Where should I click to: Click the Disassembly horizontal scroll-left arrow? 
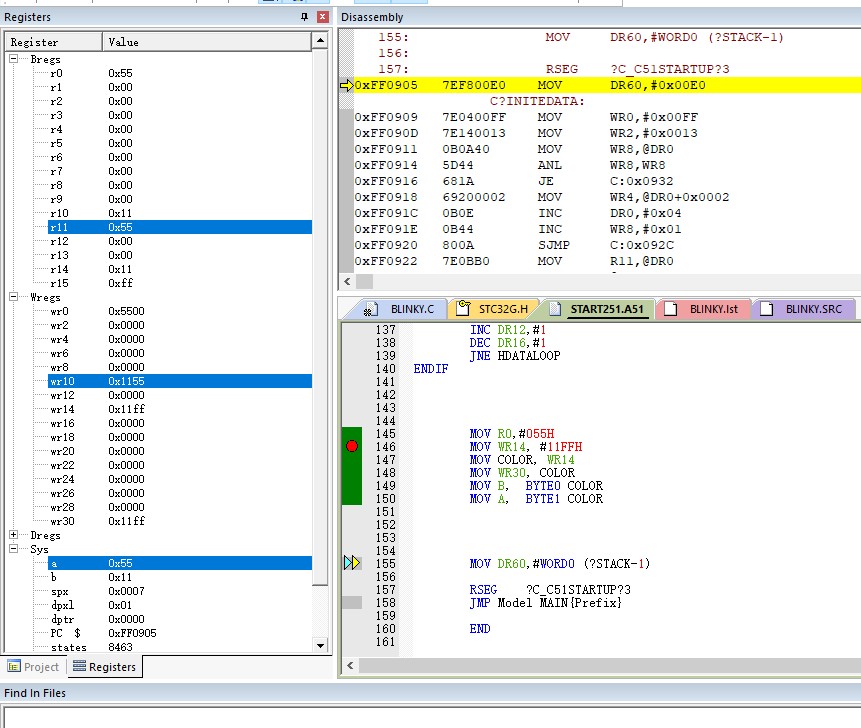click(x=347, y=282)
